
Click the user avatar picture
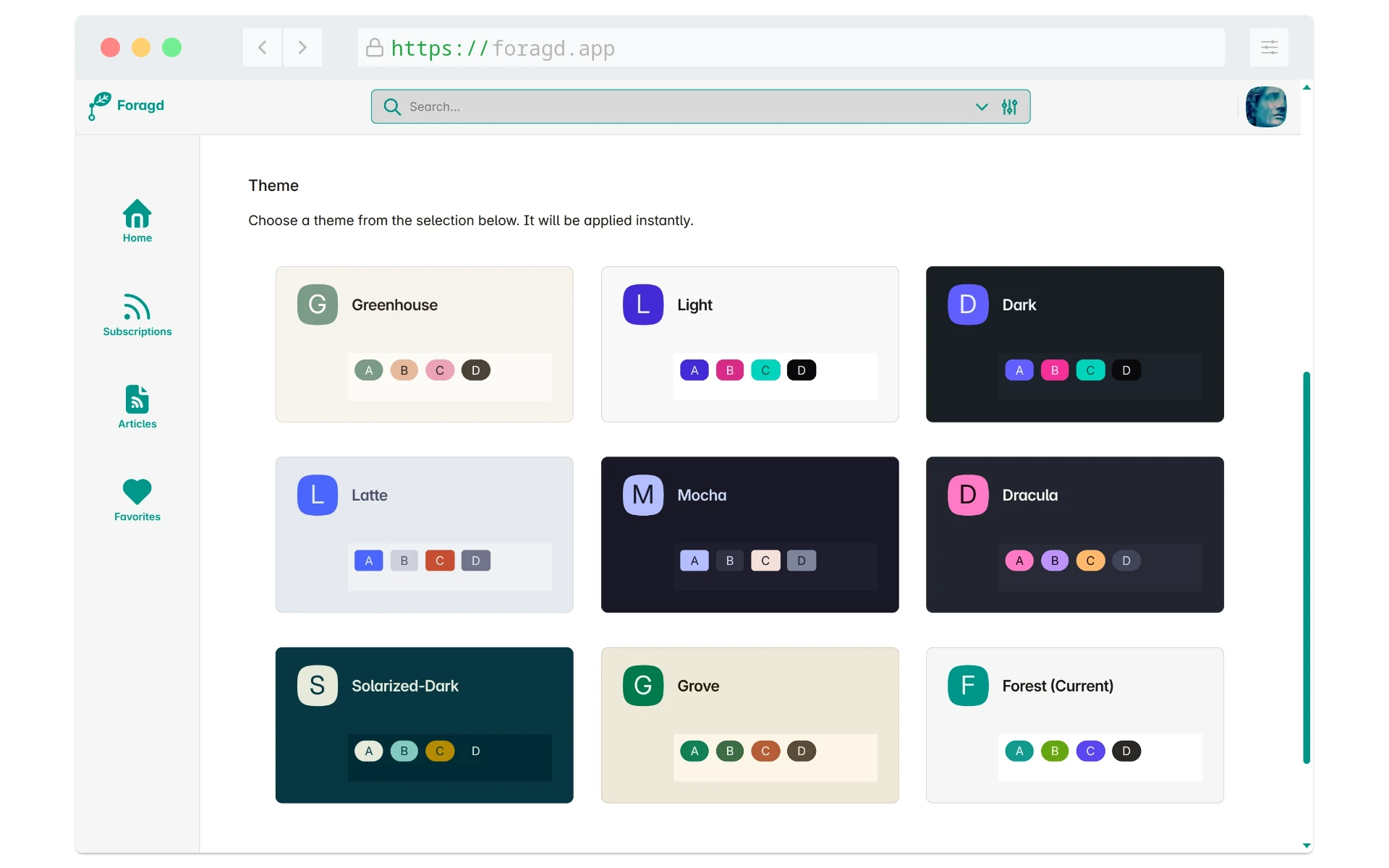[x=1266, y=106]
